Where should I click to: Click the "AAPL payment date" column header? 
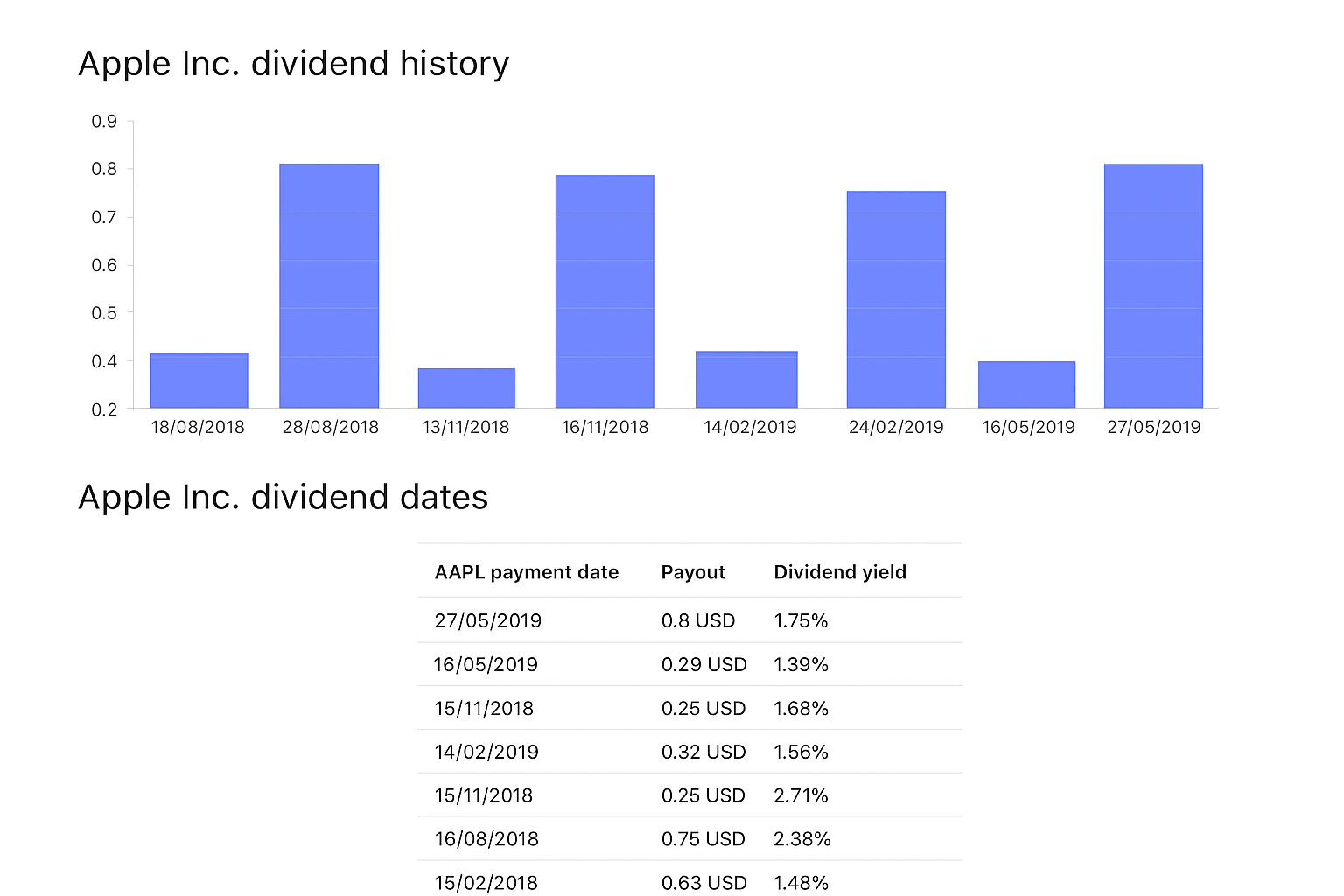point(527,572)
